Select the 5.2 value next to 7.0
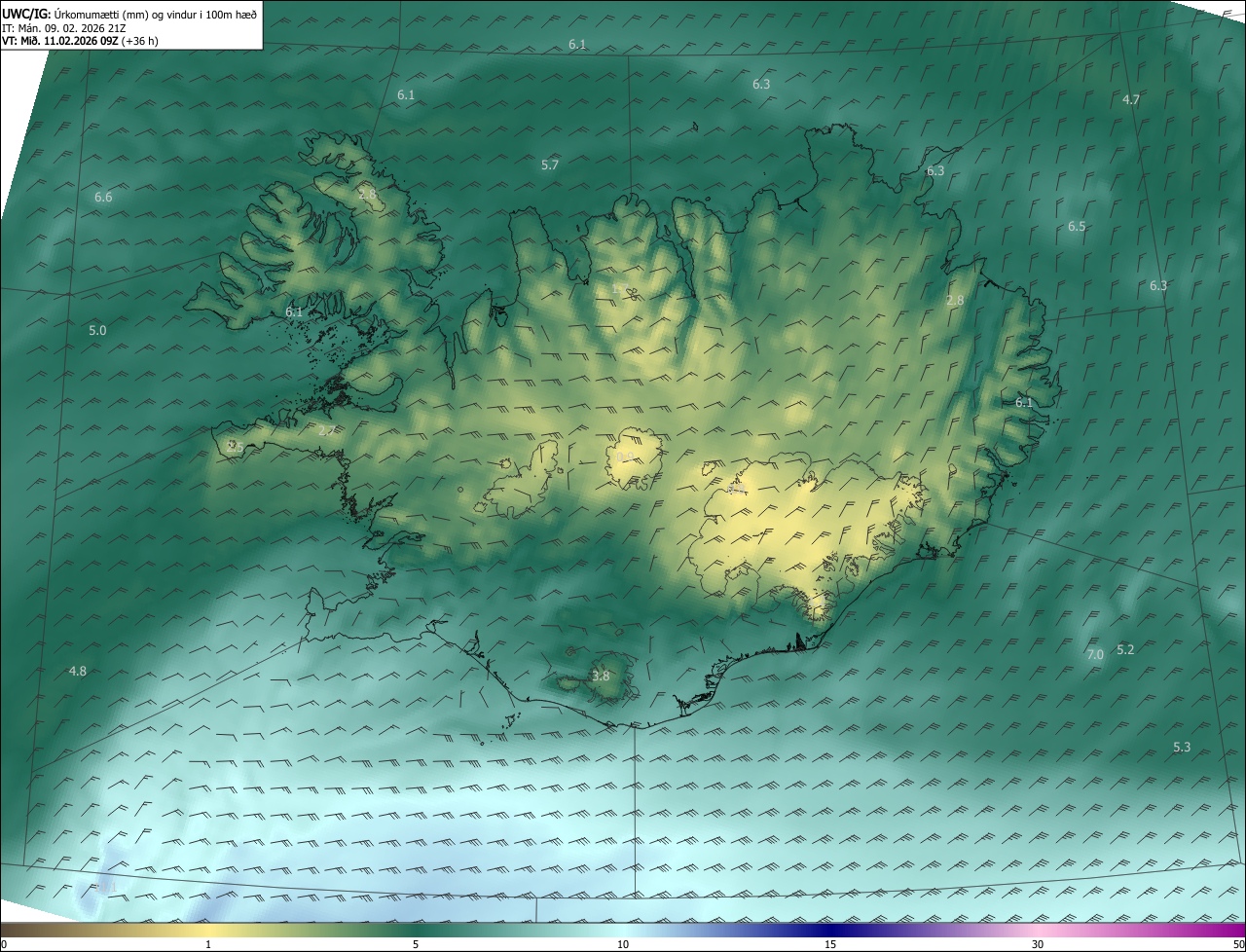Image resolution: width=1246 pixels, height=952 pixels. point(1125,649)
